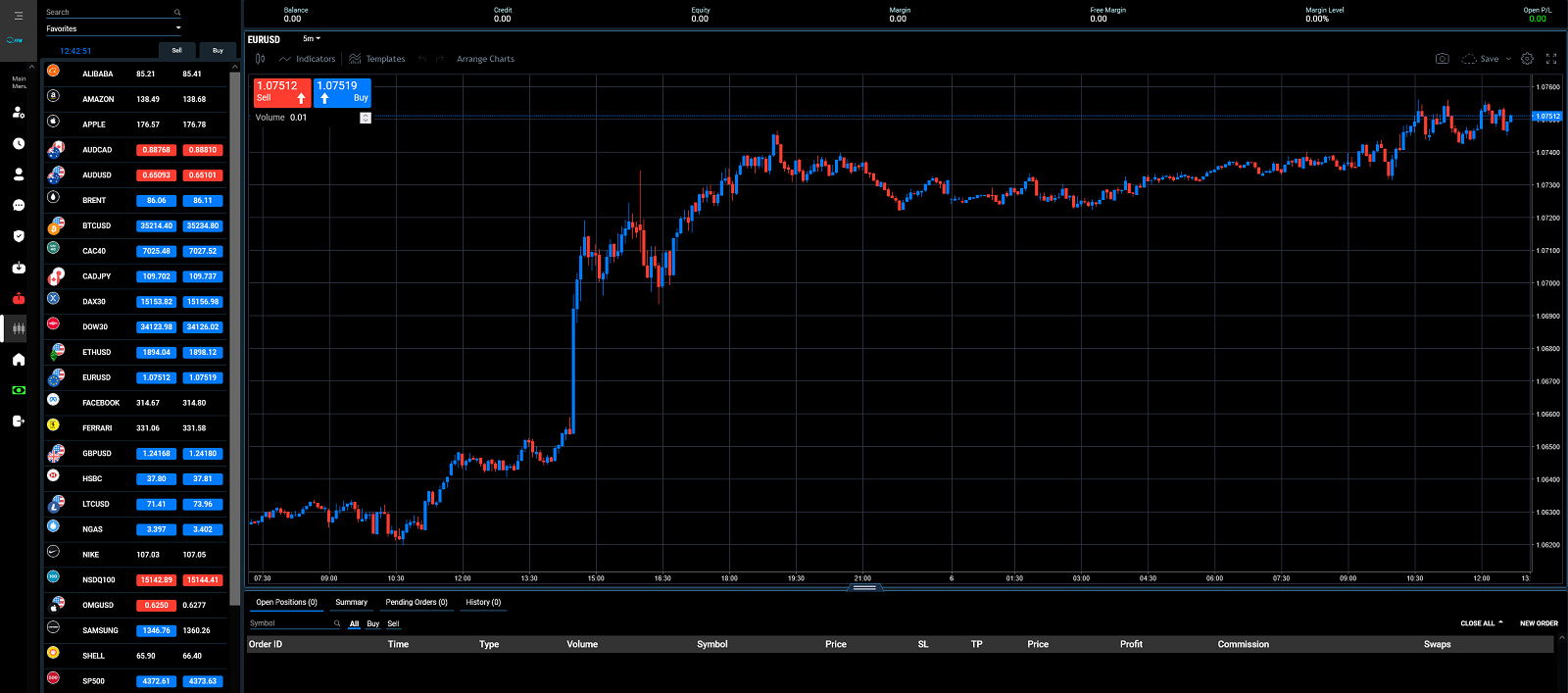Open the user profile sidebar icon

click(x=19, y=174)
